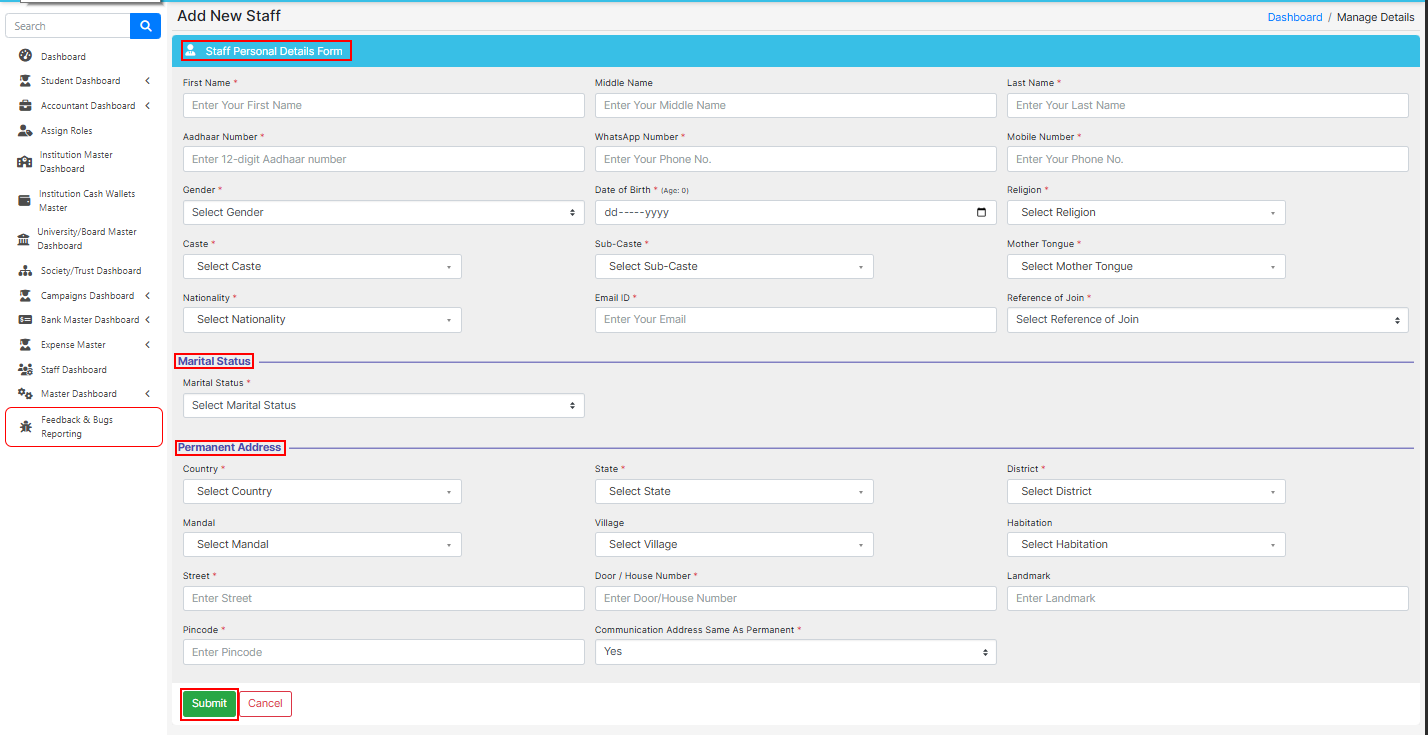Open the Date of Birth calendar picker
This screenshot has height=735, width=1428.
tap(981, 213)
